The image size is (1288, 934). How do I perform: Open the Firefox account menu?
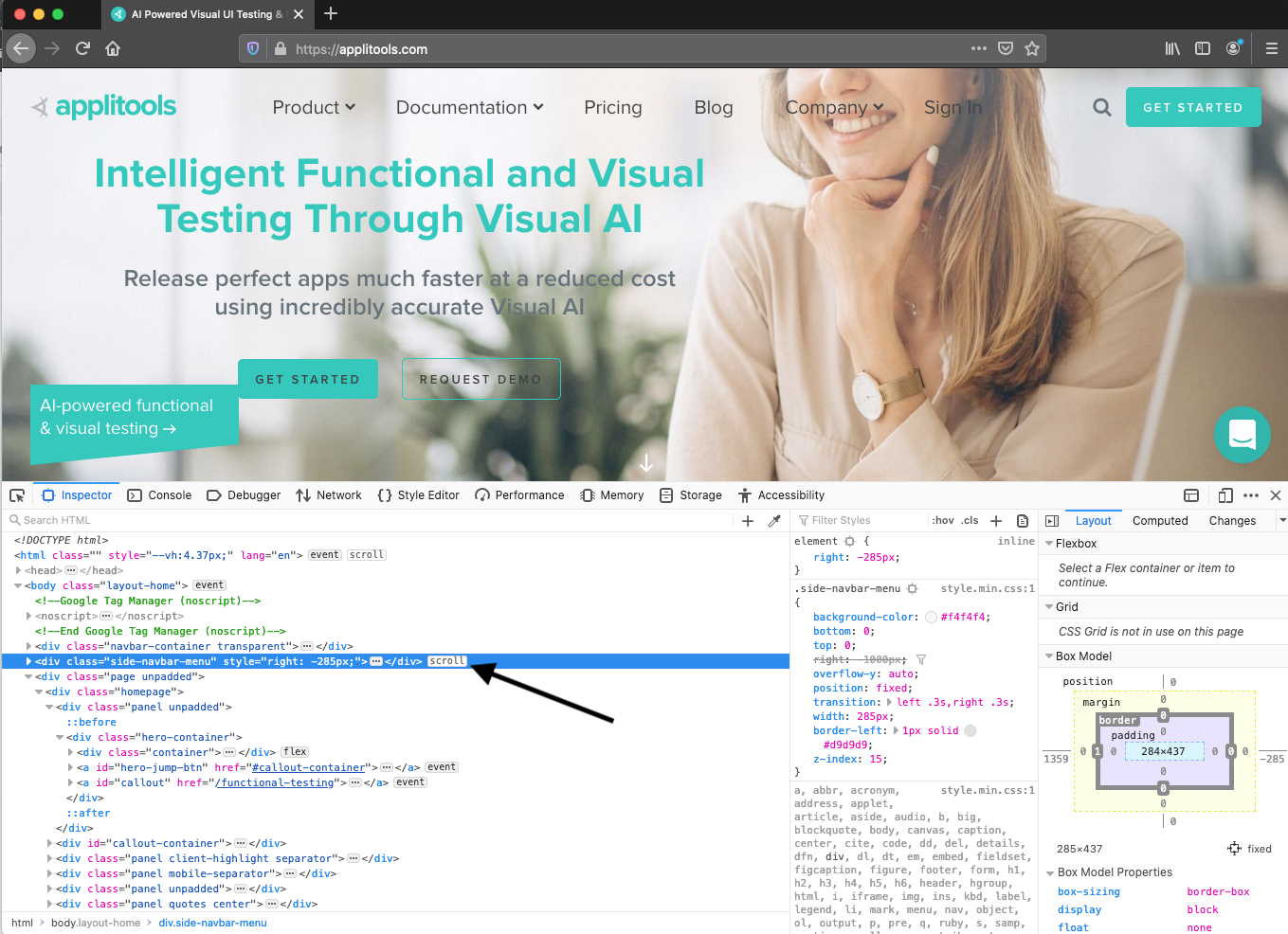[1233, 48]
